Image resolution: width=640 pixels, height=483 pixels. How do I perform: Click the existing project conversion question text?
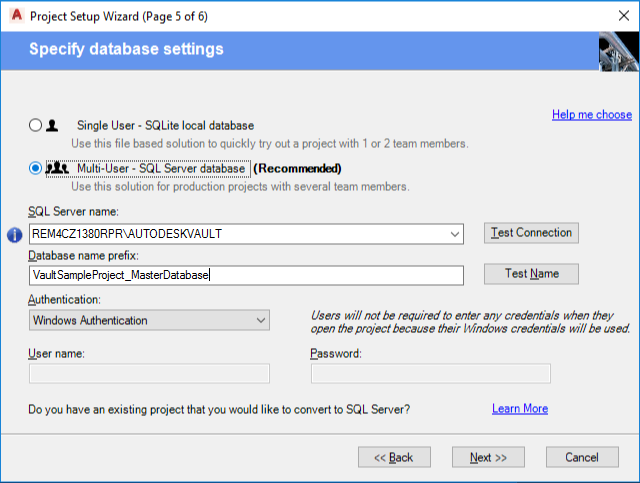(219, 409)
